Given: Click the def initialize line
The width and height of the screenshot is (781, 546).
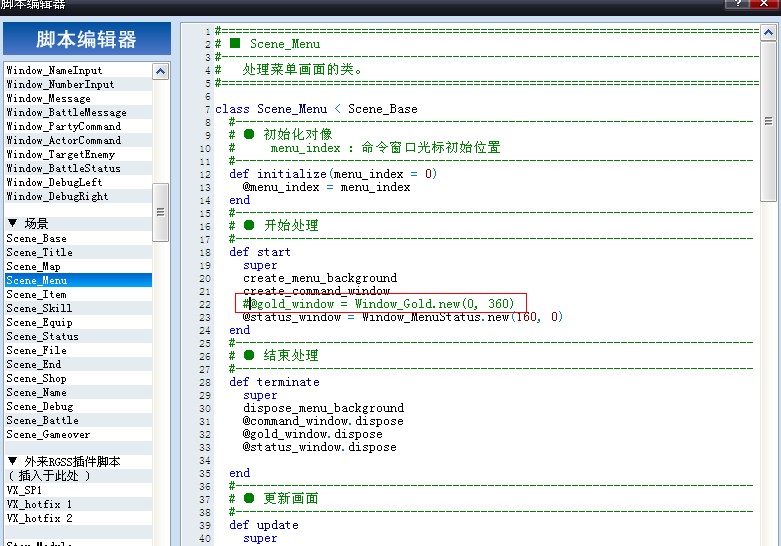Looking at the screenshot, I should click(x=333, y=173).
